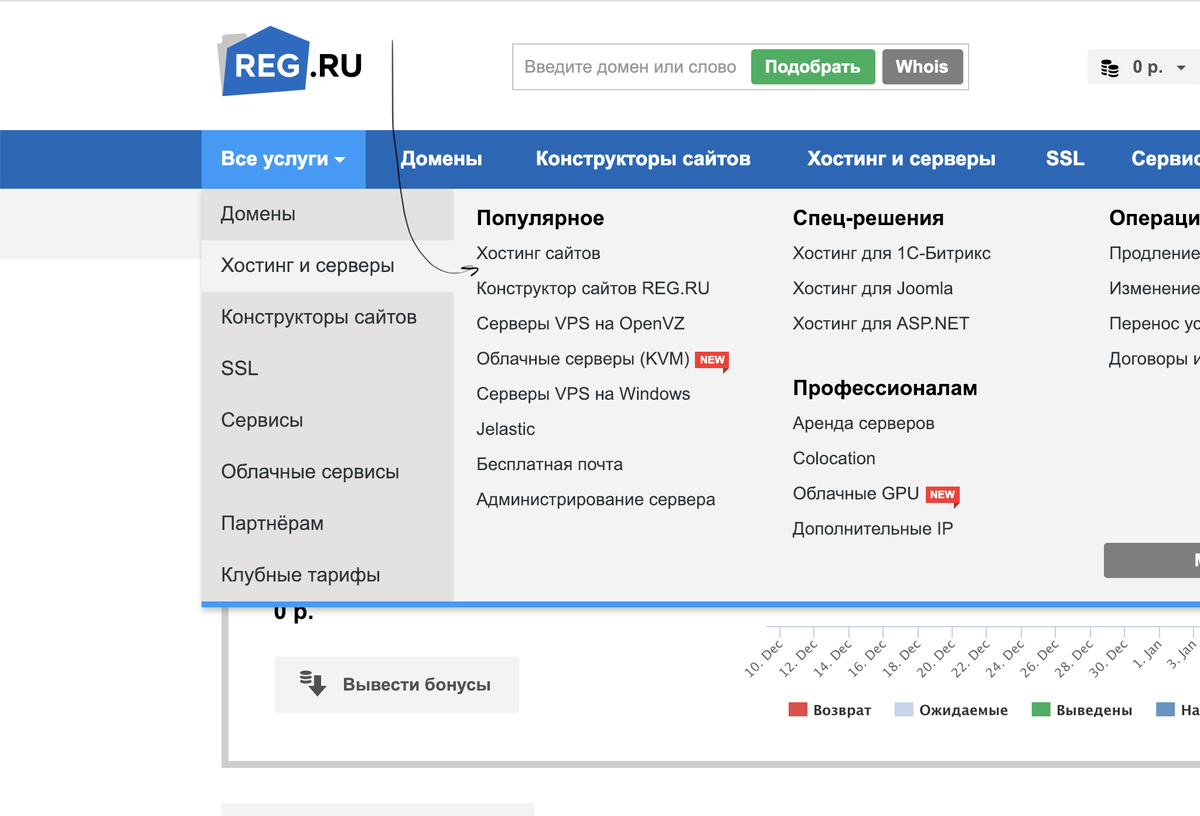Select Клубные тарифы in the left list
1200x816 pixels.
[327, 575]
